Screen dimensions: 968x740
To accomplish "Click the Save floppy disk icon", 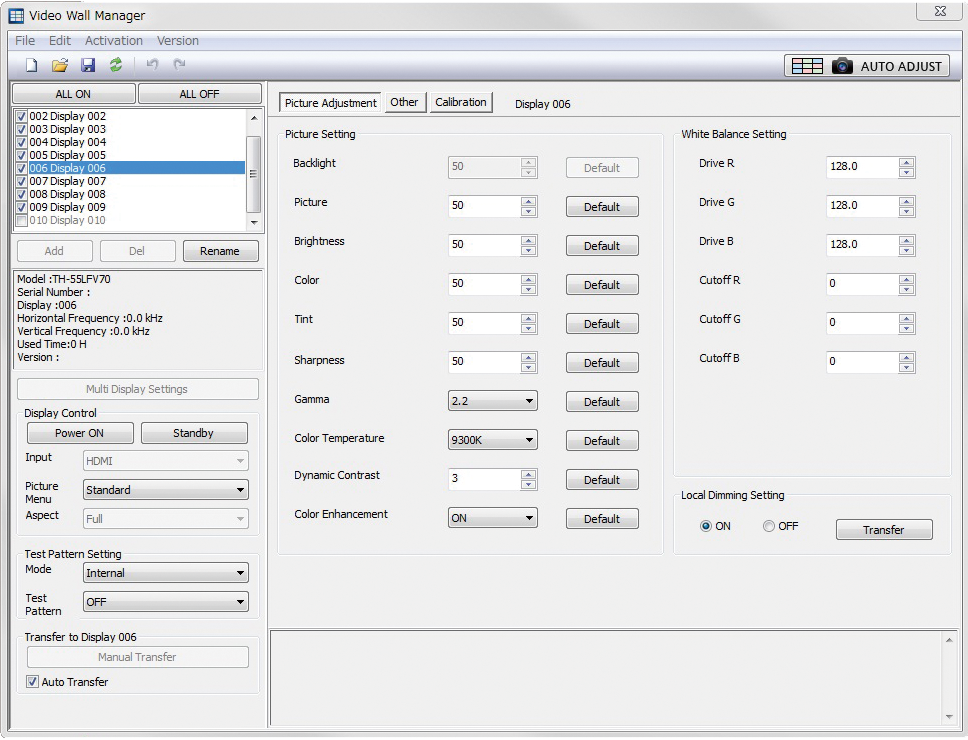I will point(88,65).
